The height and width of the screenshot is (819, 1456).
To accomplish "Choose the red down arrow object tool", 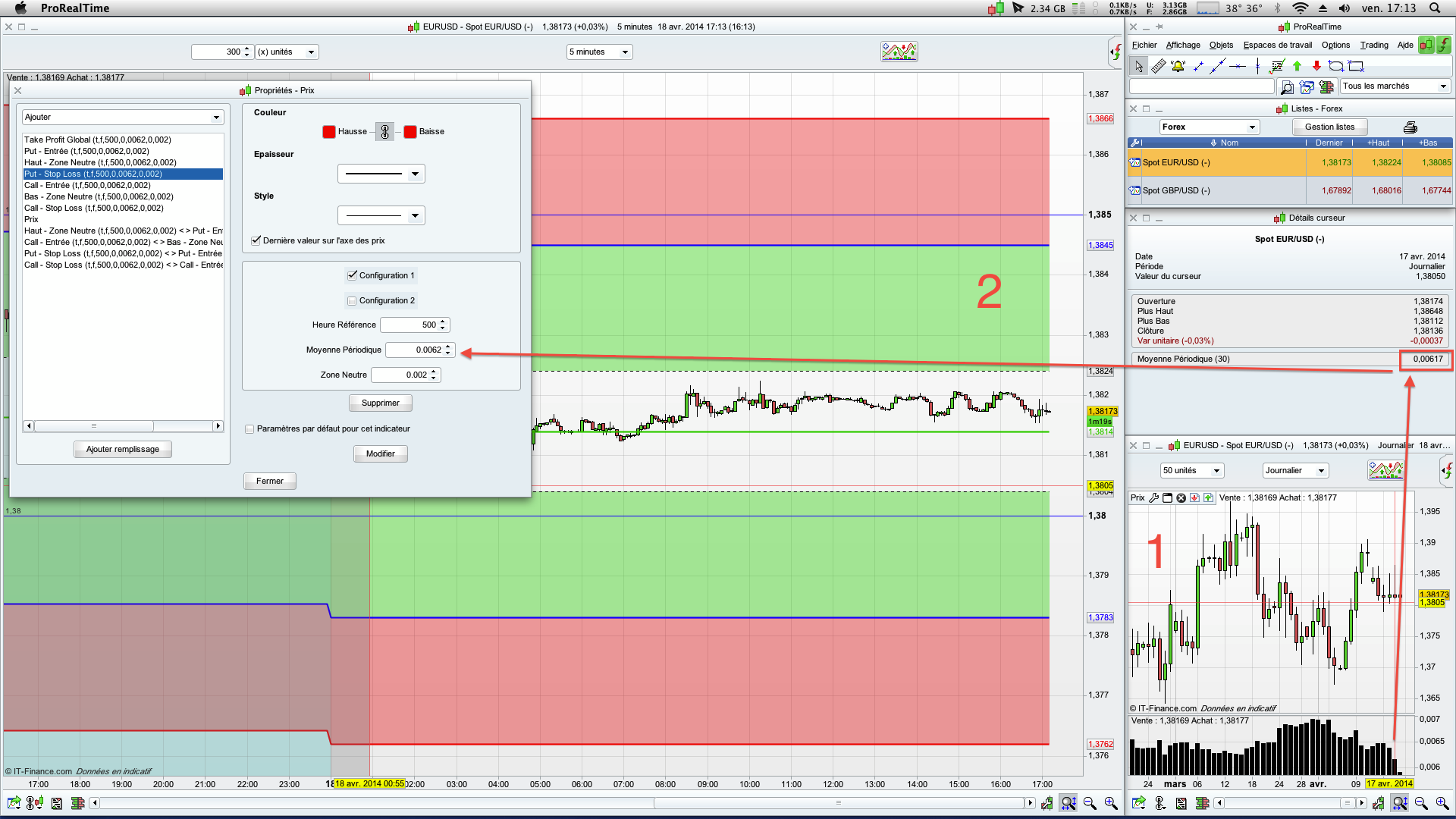I will click(1316, 66).
